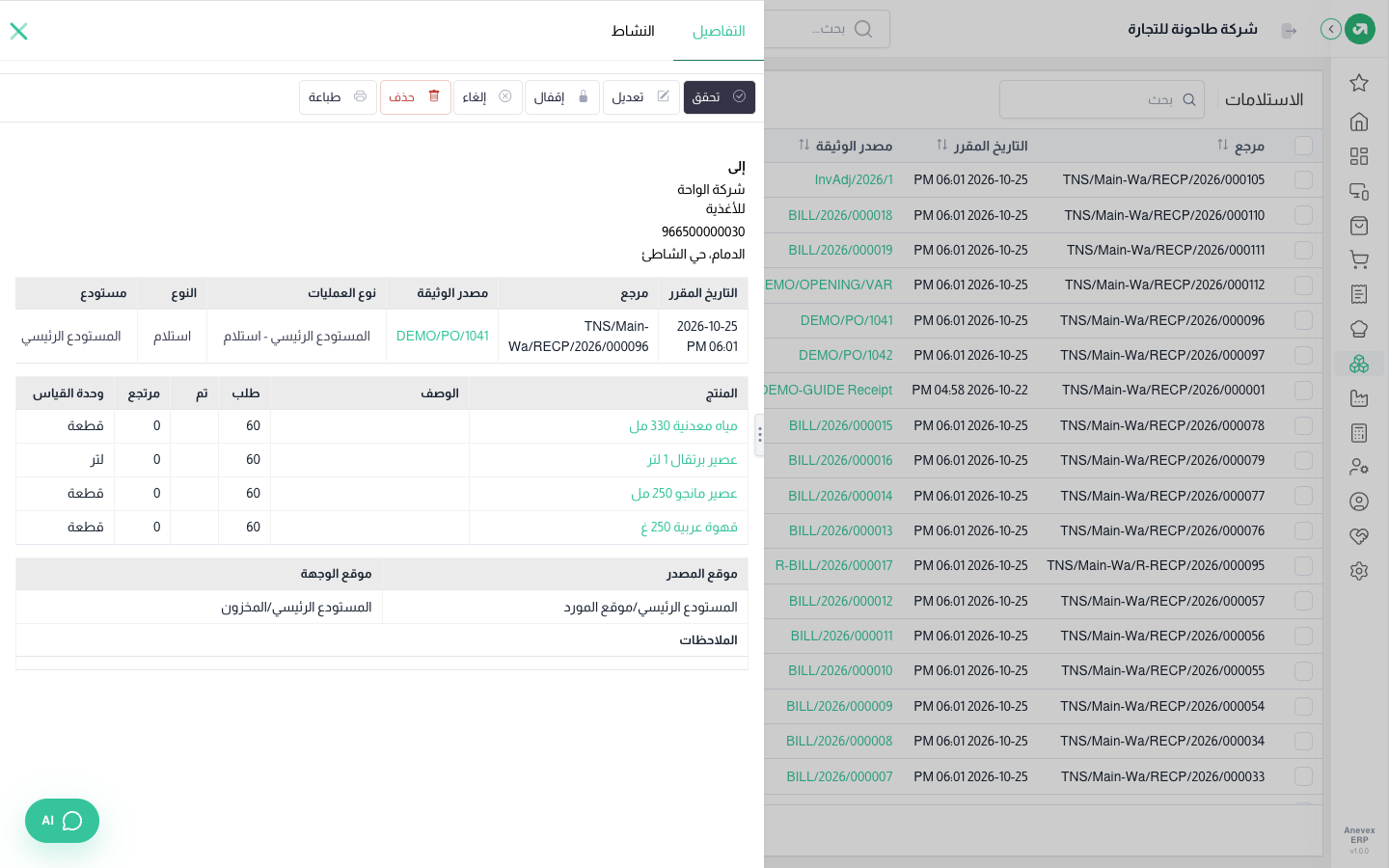
Task: Check the row TNS/Main-Wa/RECP/2026/000105
Action: [x=1303, y=180]
